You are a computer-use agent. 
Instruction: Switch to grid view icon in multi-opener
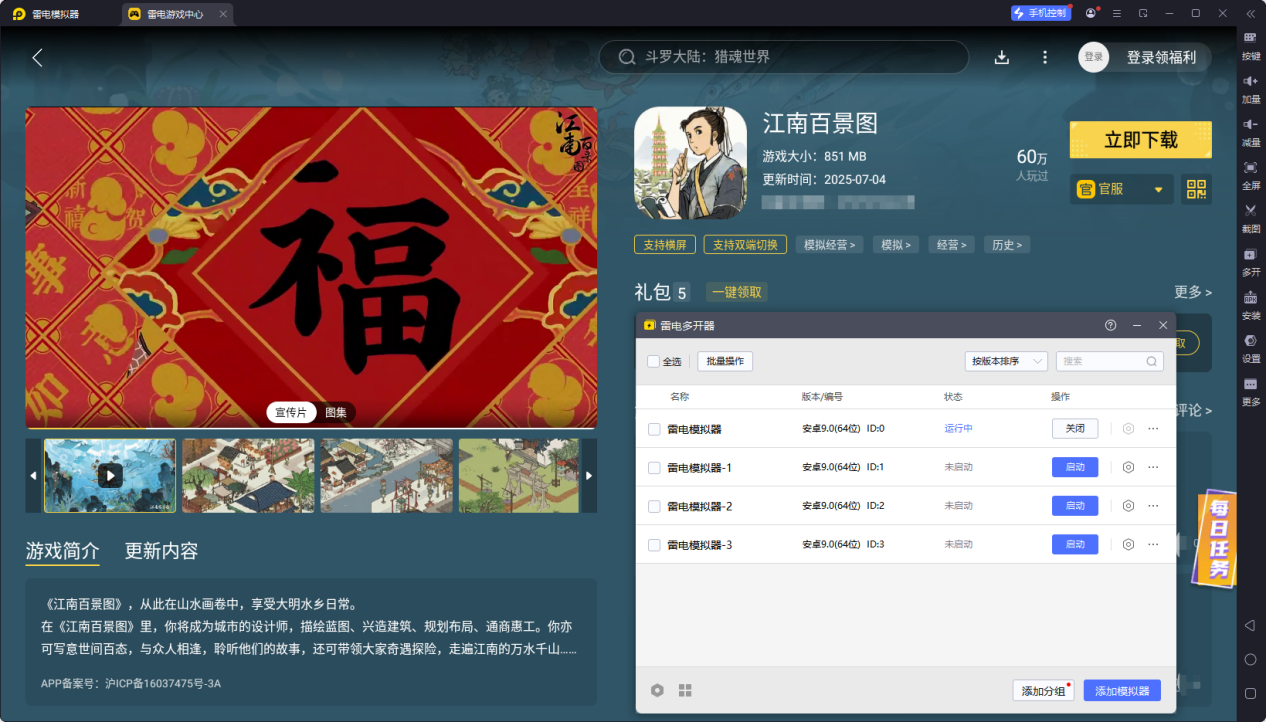pos(685,690)
